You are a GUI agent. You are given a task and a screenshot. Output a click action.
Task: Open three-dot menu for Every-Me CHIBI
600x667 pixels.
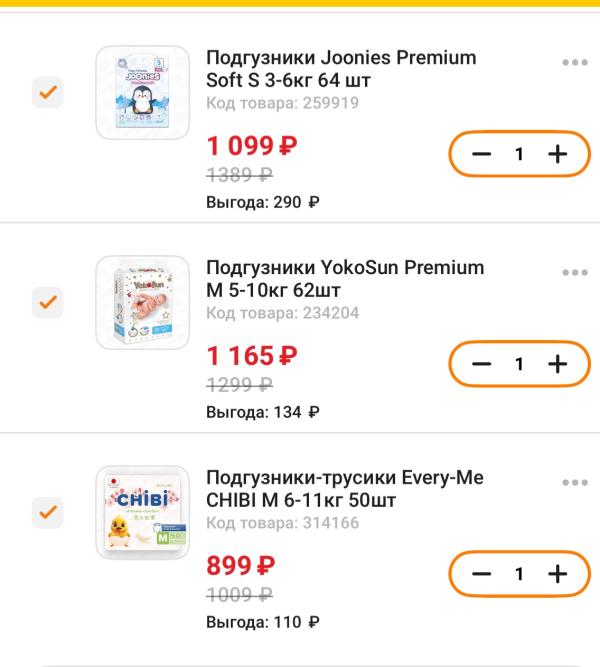[x=574, y=483]
